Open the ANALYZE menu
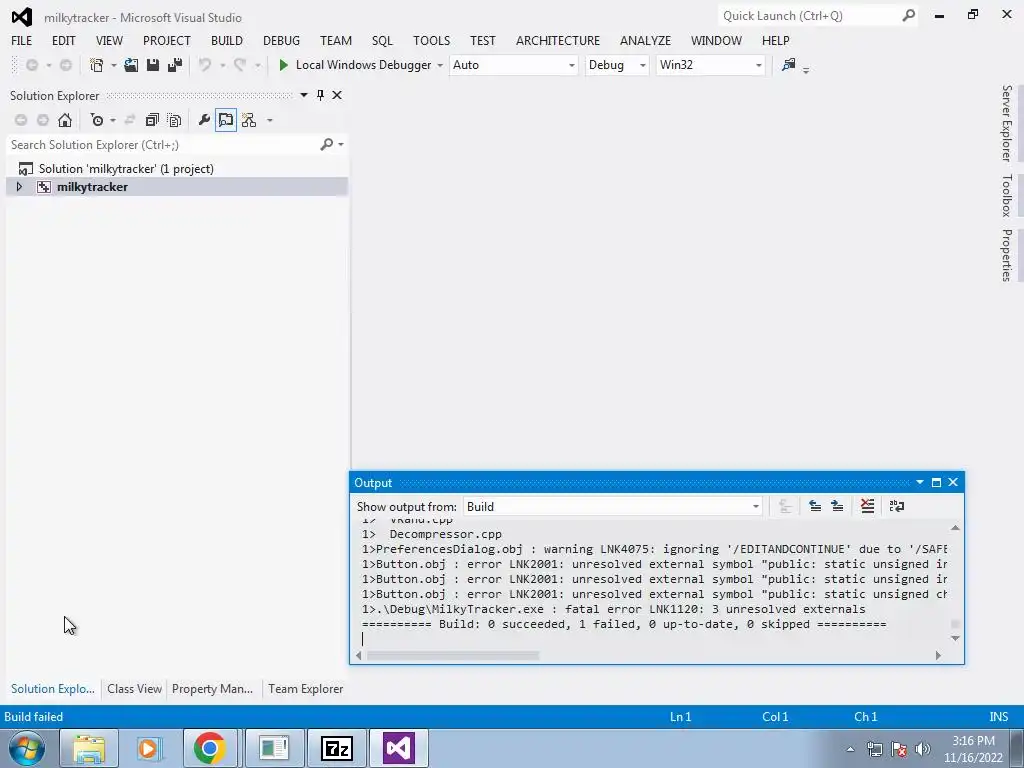Viewport: 1024px width, 768px height. tap(645, 40)
